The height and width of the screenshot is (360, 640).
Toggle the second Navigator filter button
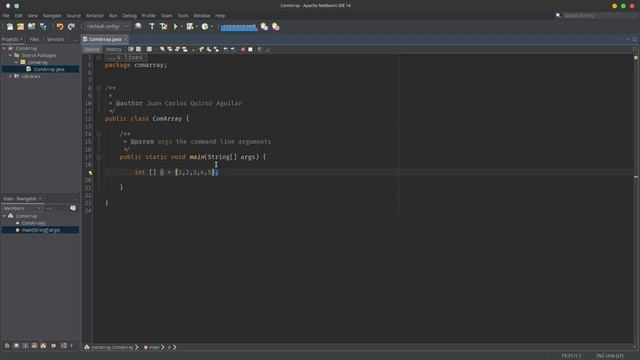(x=16, y=346)
